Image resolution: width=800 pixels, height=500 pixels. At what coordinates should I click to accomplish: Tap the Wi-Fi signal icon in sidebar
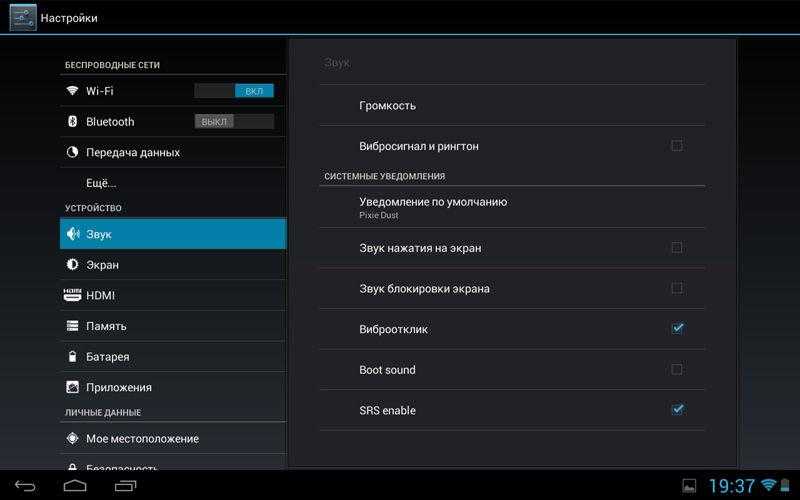[x=72, y=90]
